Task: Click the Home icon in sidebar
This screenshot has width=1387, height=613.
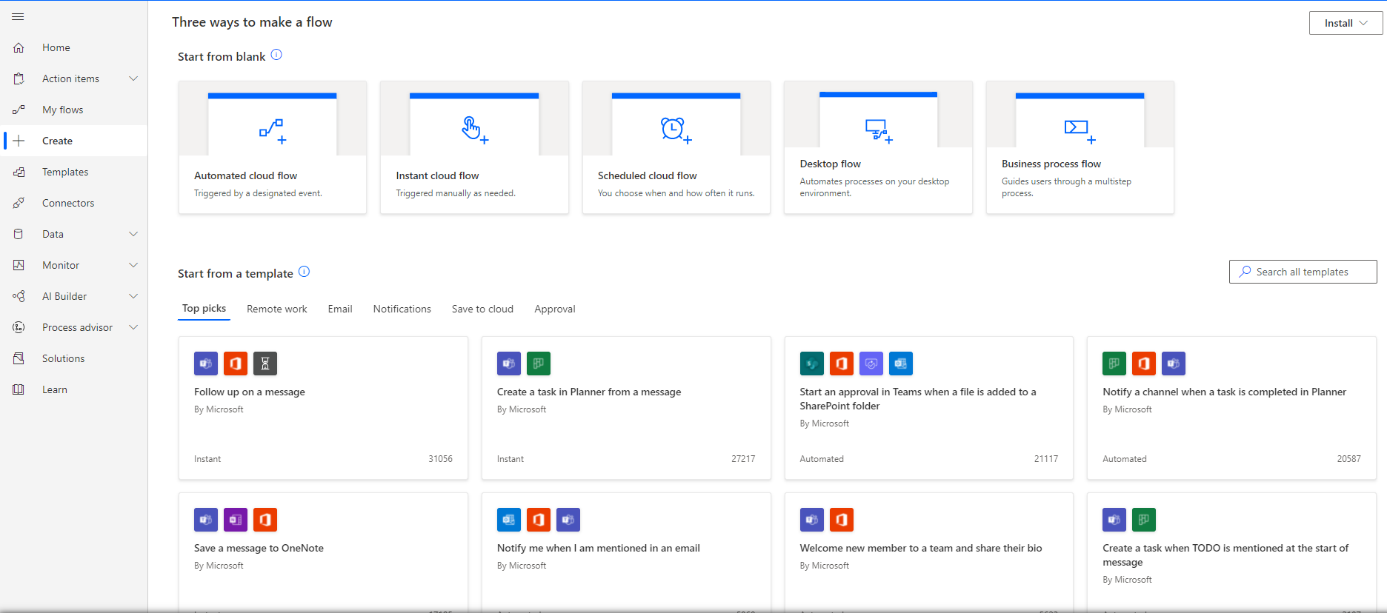Action: coord(18,48)
